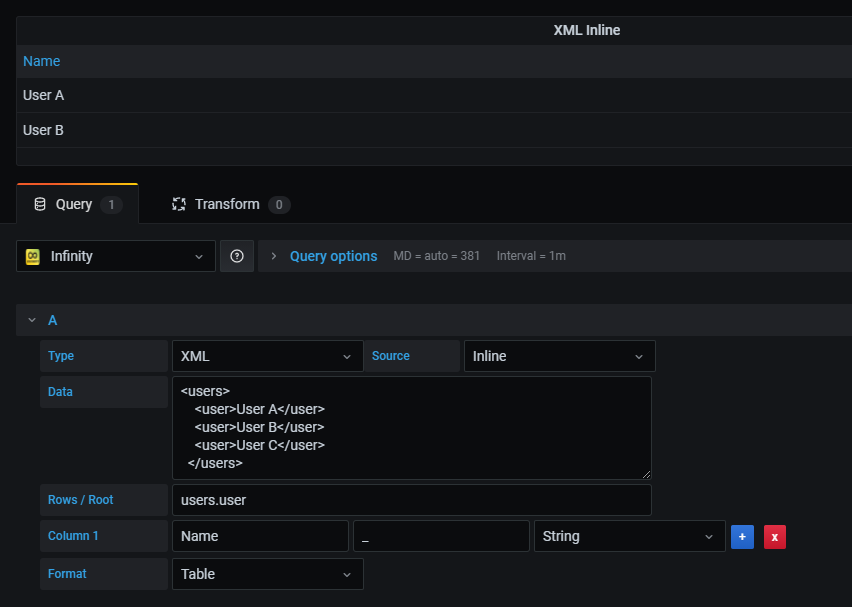Click the chevron beside Query options
This screenshot has width=852, height=607.
tap(272, 256)
